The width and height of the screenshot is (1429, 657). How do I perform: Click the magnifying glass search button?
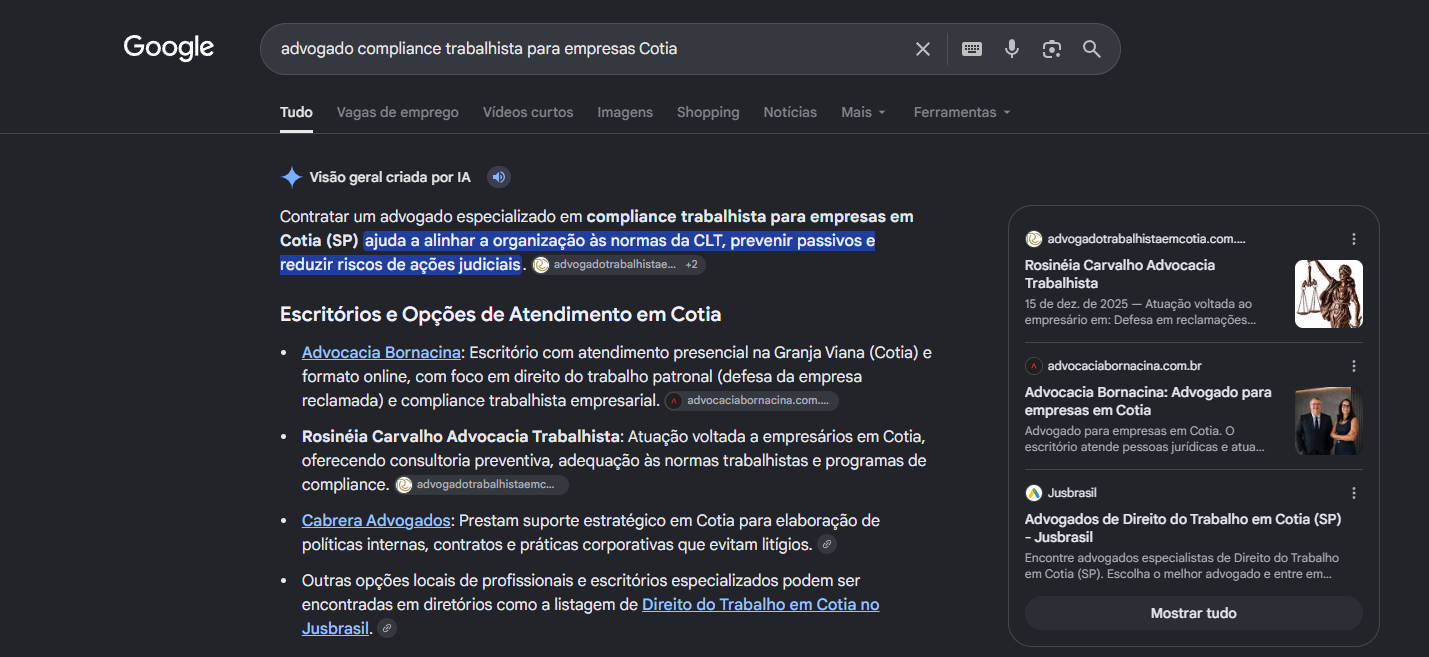[x=1092, y=49]
